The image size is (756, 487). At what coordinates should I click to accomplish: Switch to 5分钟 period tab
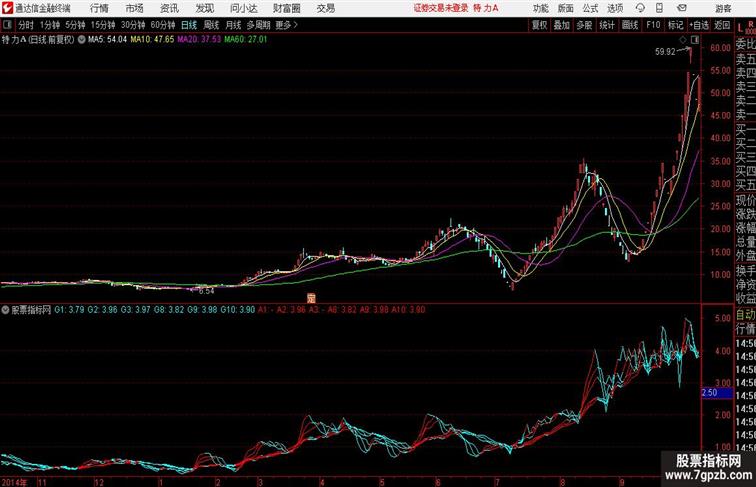[x=75, y=25]
